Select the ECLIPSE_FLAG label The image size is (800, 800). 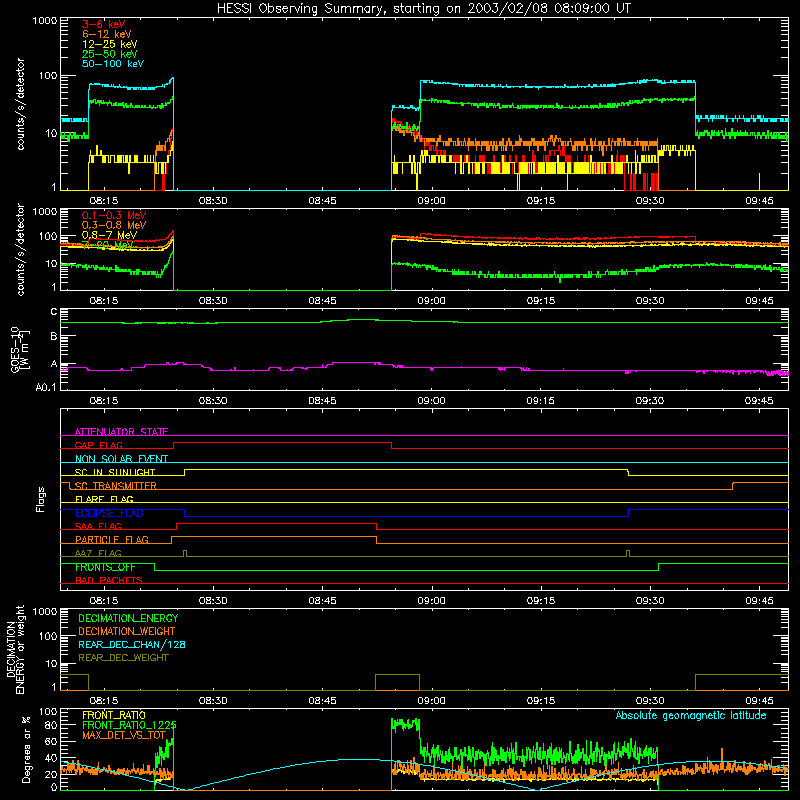click(109, 513)
